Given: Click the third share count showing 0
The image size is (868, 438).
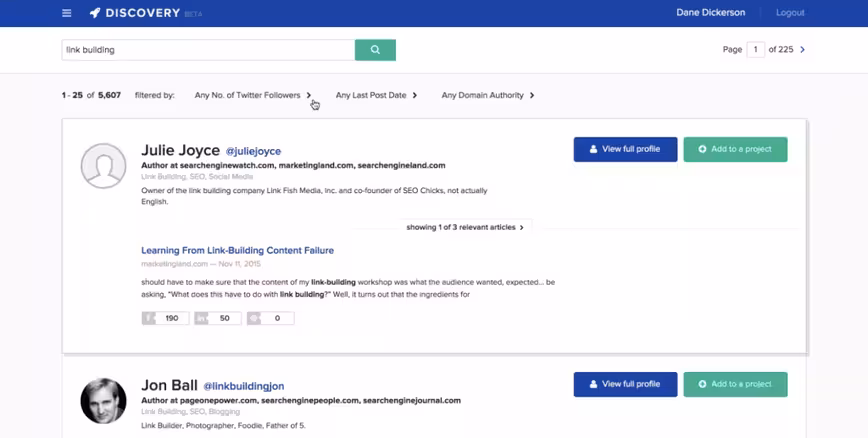Looking at the screenshot, I should click(271, 318).
